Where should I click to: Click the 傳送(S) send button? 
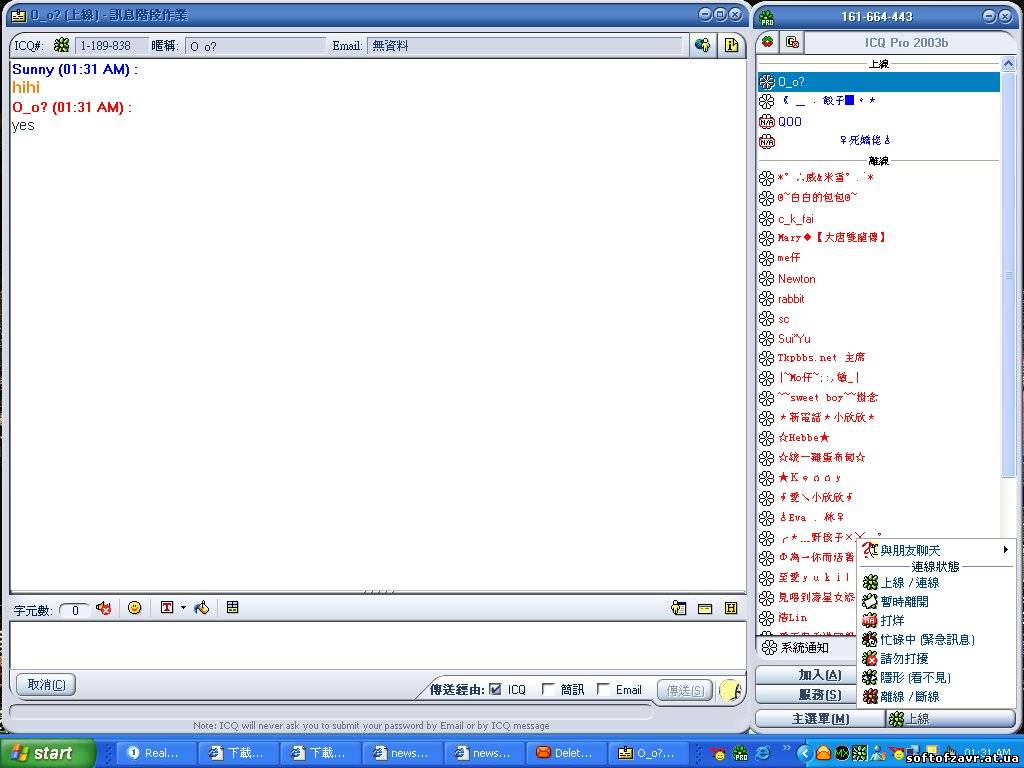[x=685, y=690]
